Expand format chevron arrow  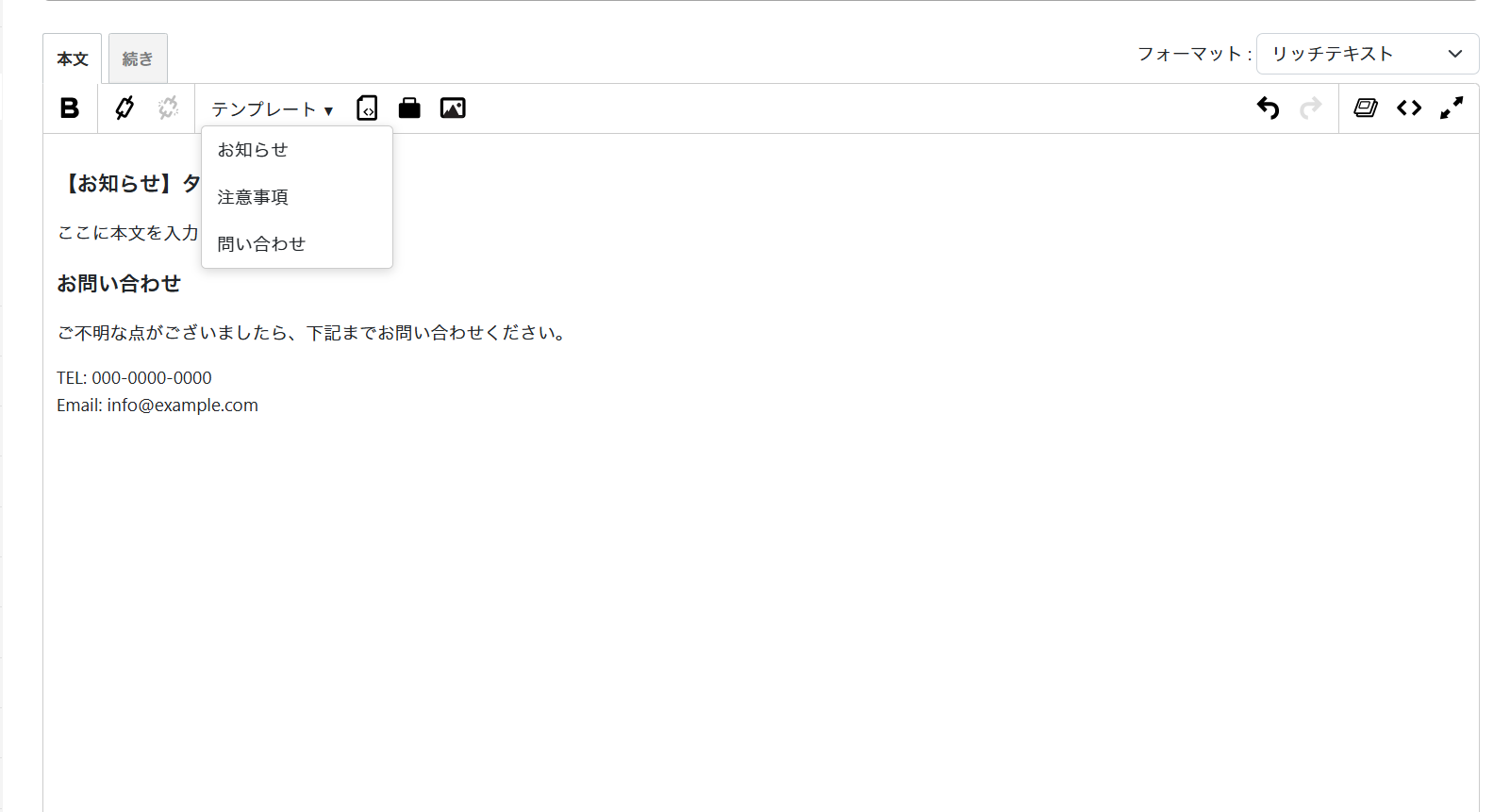(1455, 54)
